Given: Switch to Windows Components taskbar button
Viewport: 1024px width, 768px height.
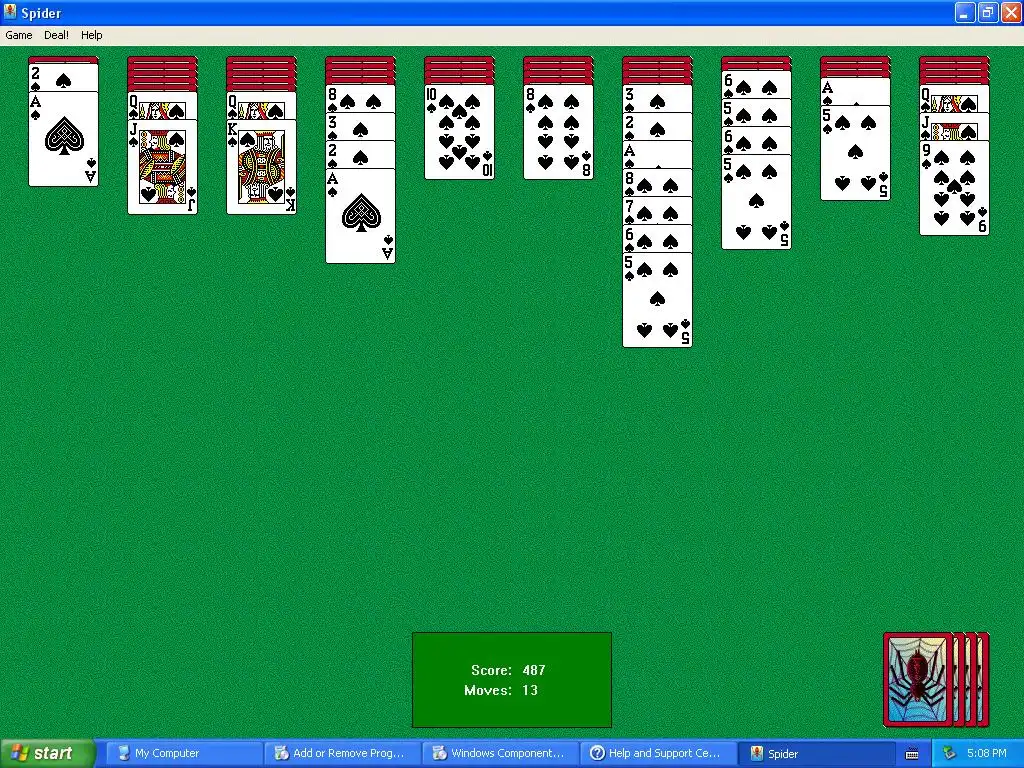Looking at the screenshot, I should coord(500,753).
